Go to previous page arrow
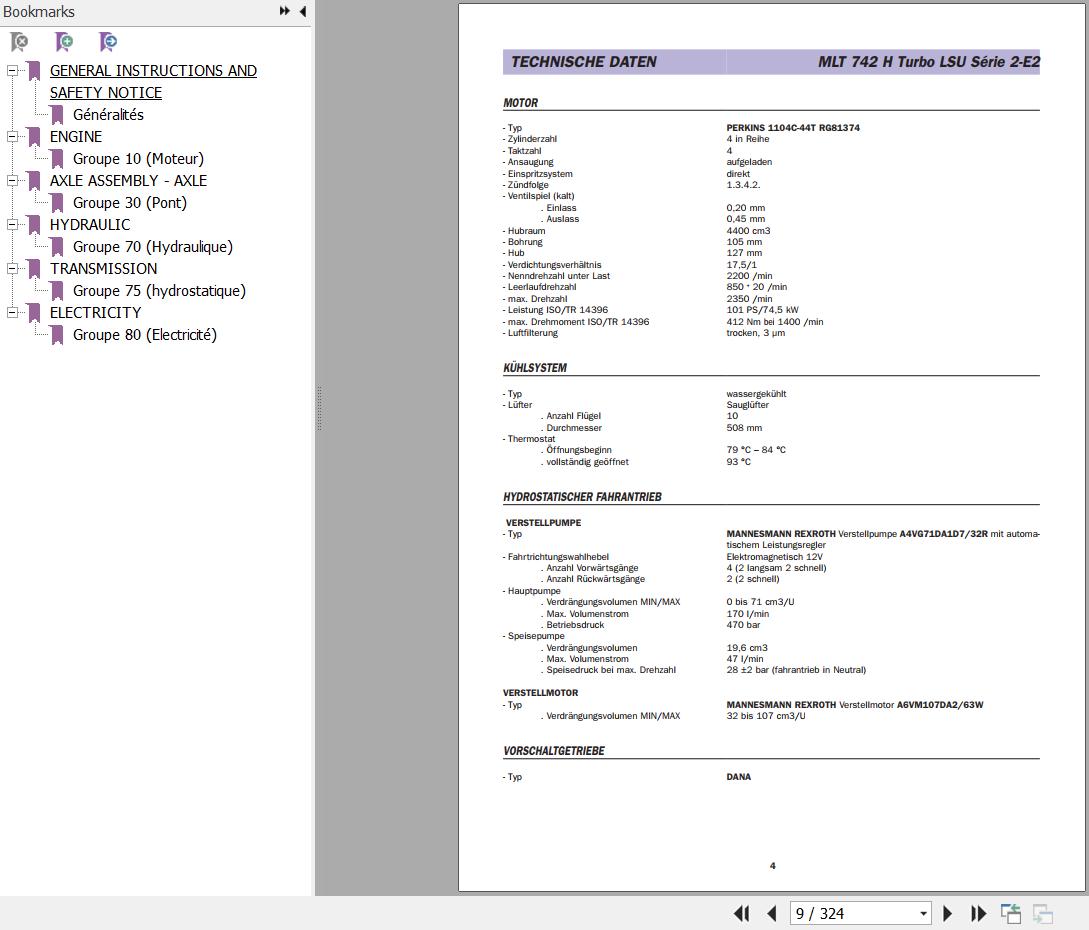1089x930 pixels. coord(772,913)
